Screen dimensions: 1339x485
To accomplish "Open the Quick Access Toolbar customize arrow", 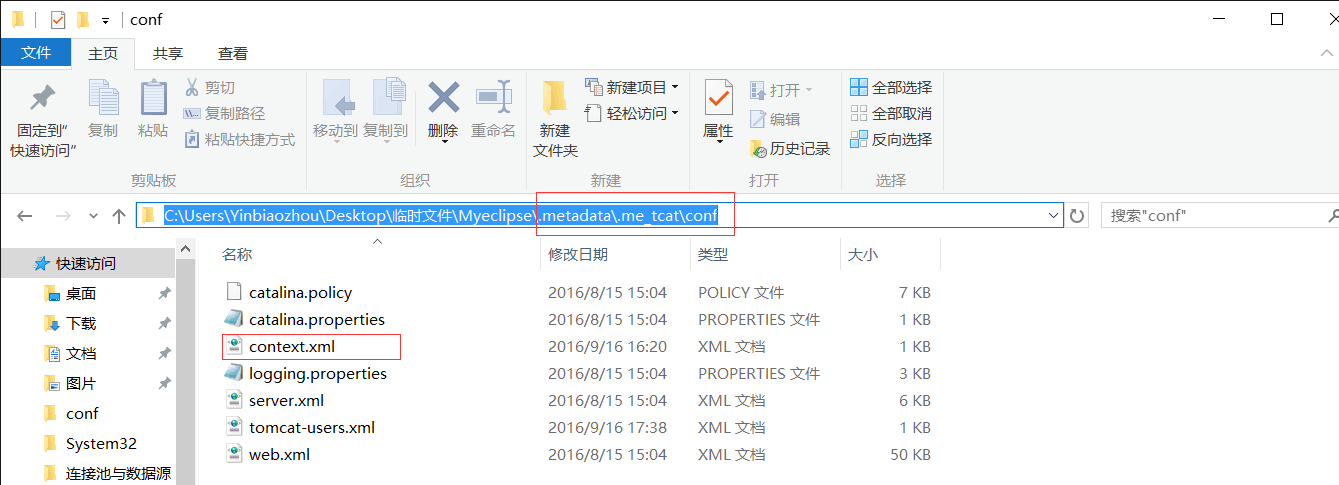I will [x=105, y=20].
